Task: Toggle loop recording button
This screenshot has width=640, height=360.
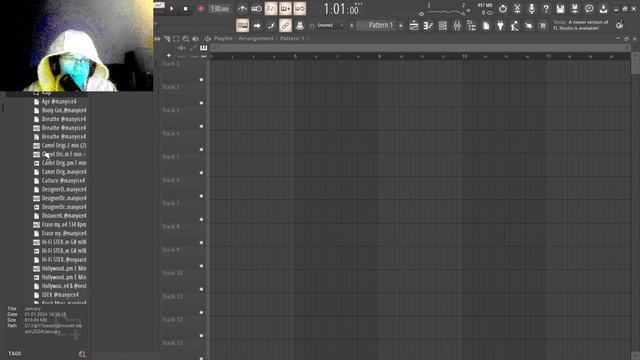Action: [x=299, y=9]
